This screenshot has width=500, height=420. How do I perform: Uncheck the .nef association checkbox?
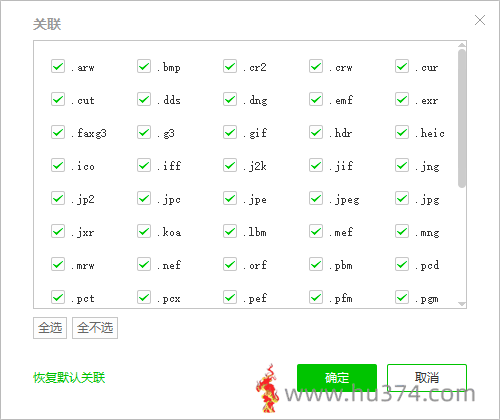pyautogui.click(x=144, y=264)
